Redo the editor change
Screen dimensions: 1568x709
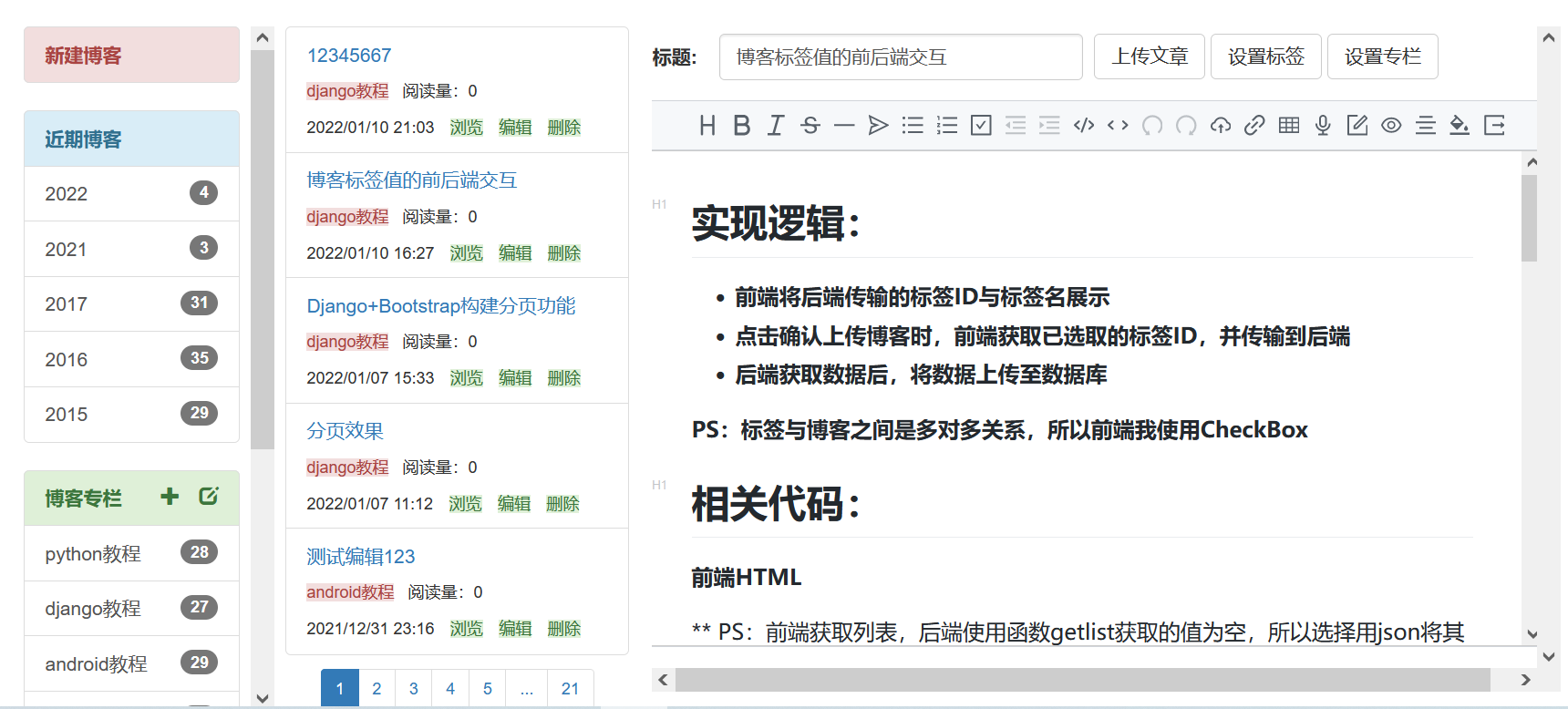click(x=1186, y=126)
